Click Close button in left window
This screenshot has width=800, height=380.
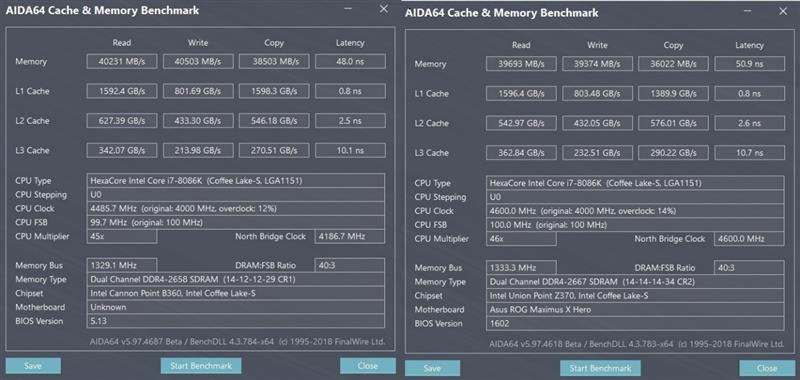[x=367, y=366]
